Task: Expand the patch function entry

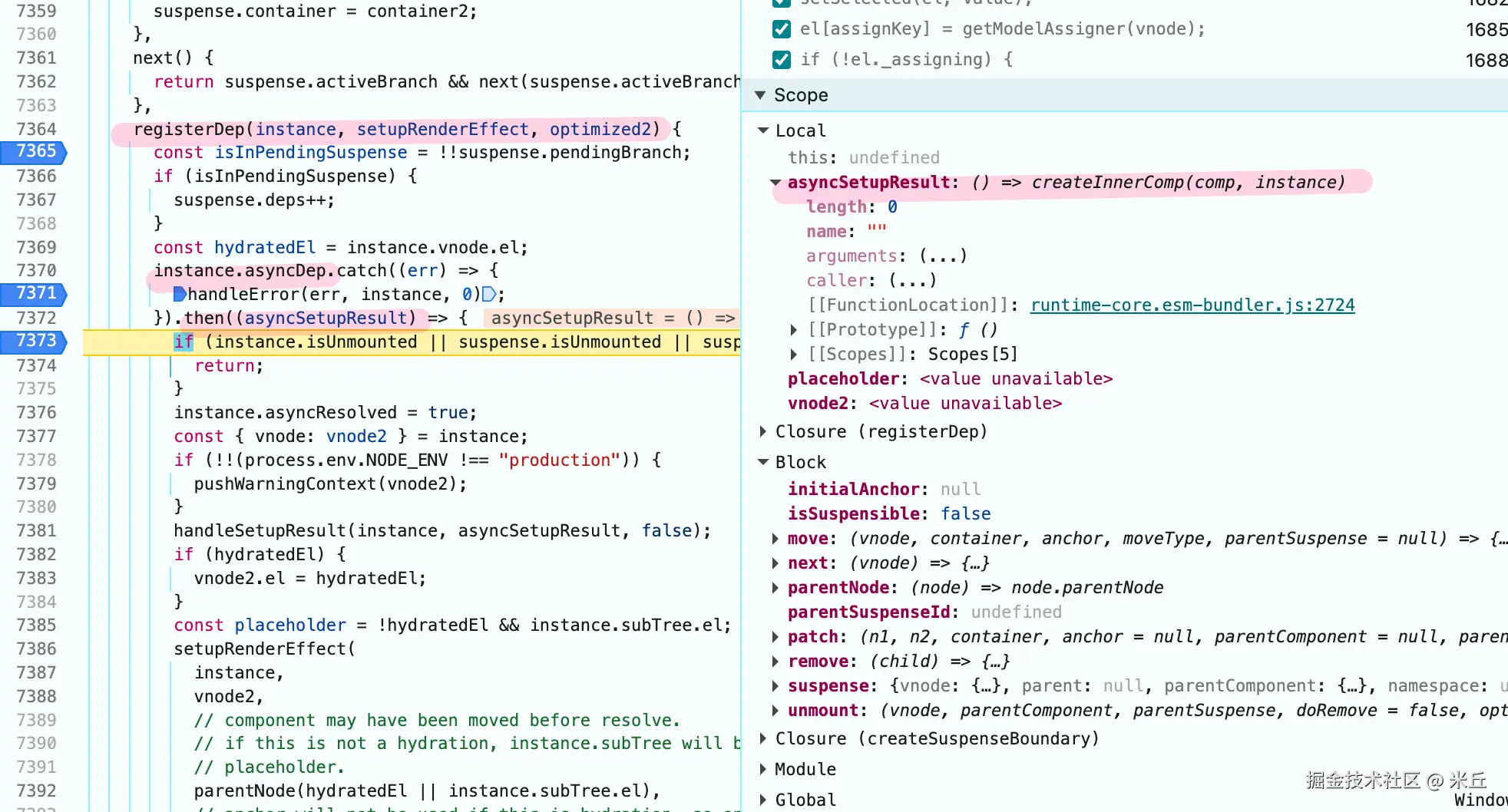Action: [x=775, y=637]
